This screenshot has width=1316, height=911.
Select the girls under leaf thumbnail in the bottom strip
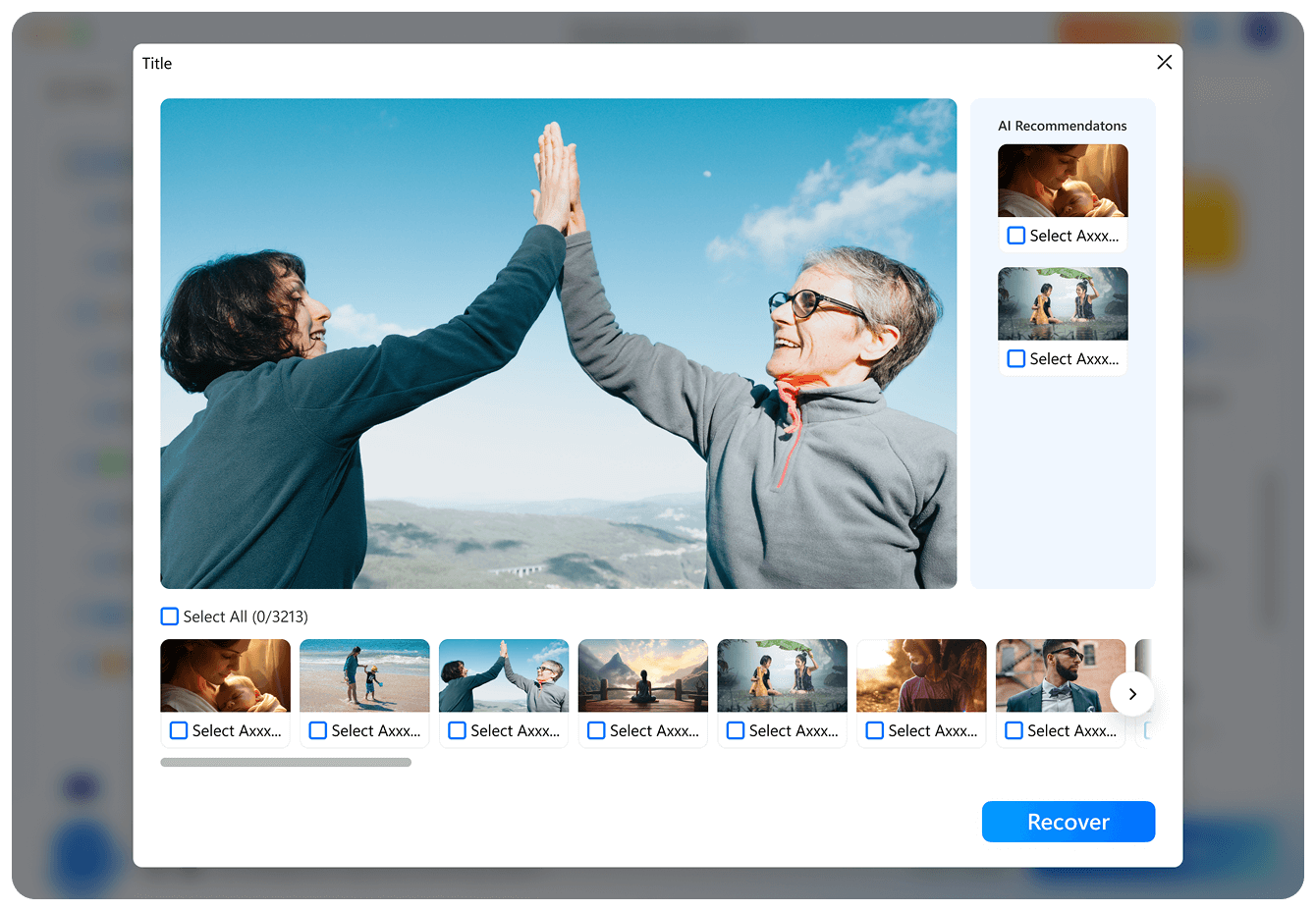tap(783, 675)
